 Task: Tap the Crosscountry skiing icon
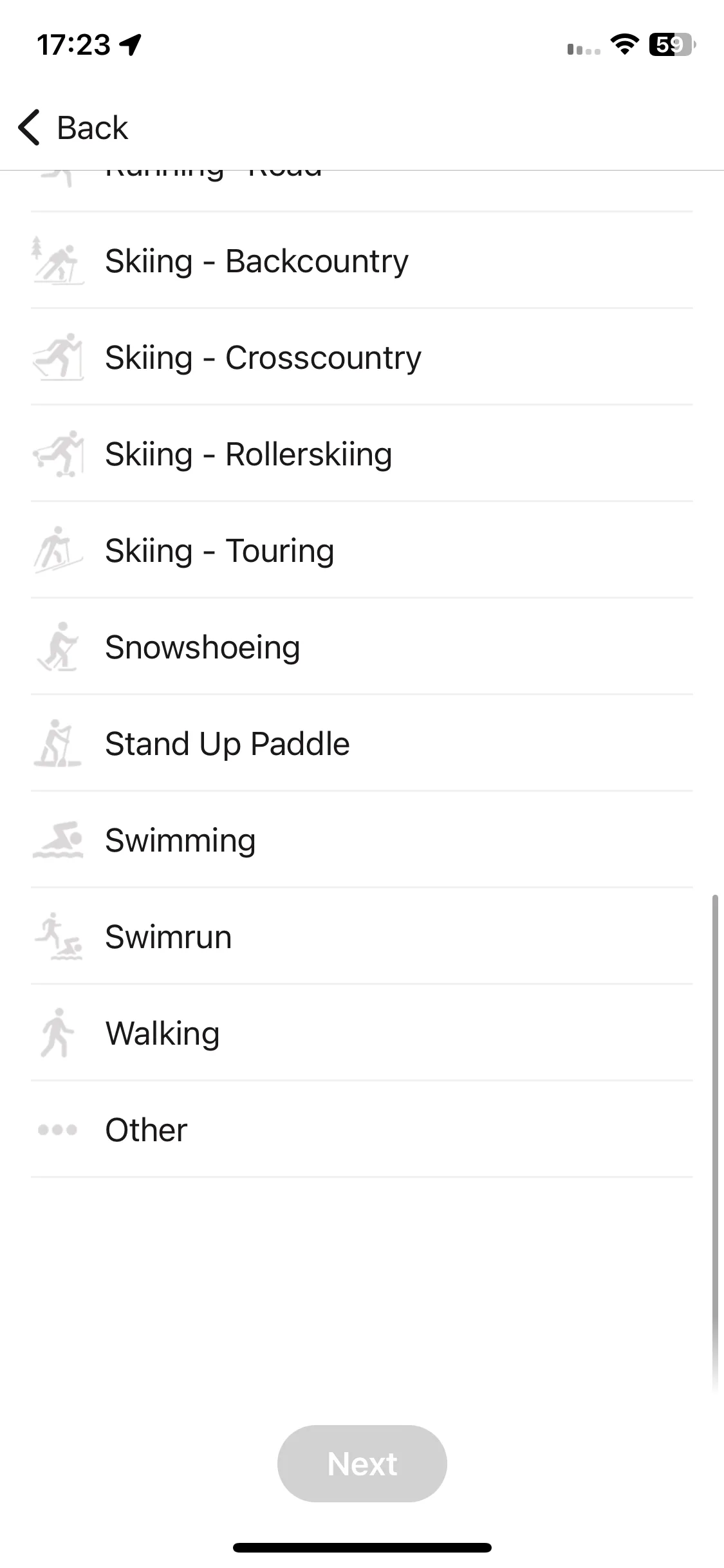point(58,357)
